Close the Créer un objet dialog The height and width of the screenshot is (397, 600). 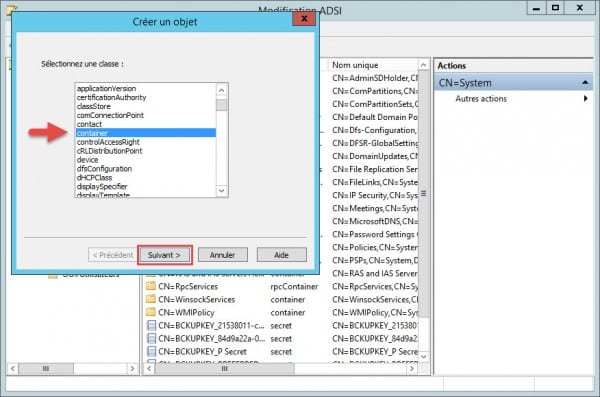coord(304,18)
